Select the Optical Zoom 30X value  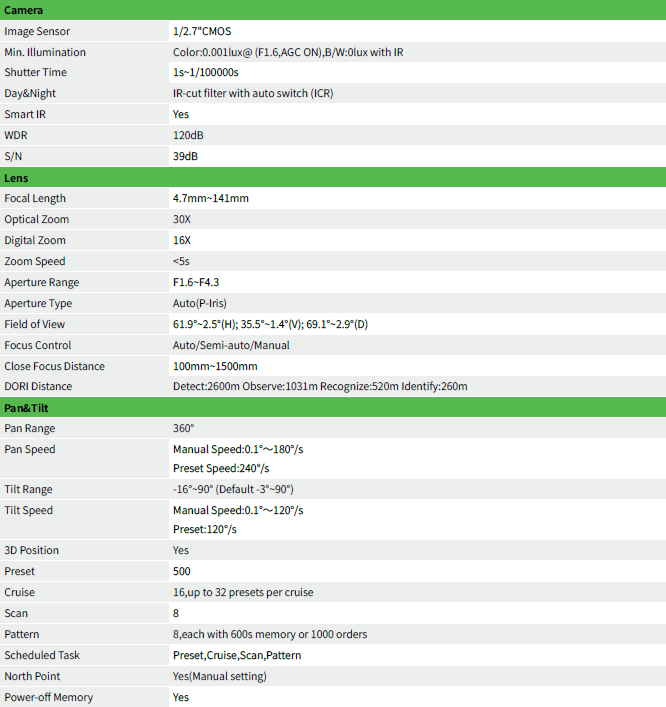pyautogui.click(x=182, y=219)
